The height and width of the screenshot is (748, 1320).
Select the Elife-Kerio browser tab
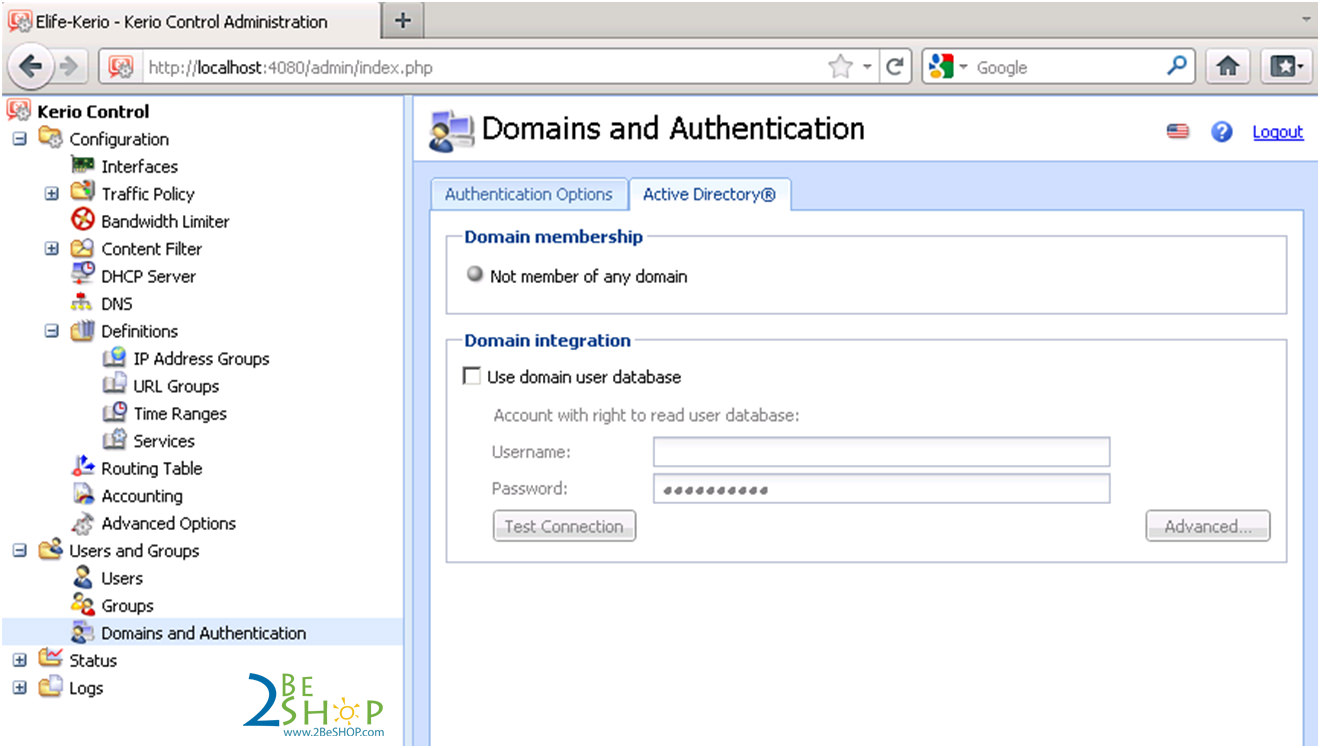[x=190, y=21]
